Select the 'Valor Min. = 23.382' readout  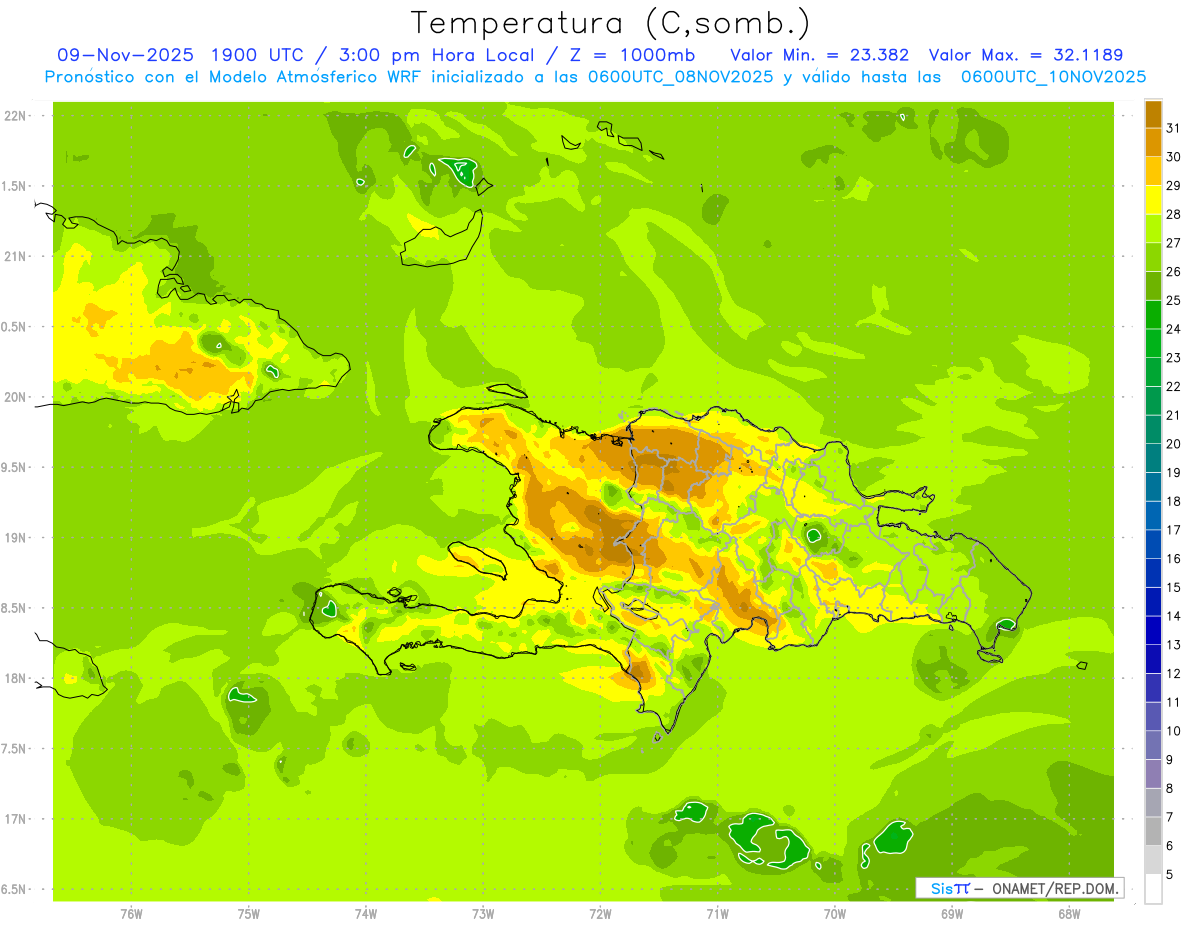click(819, 54)
